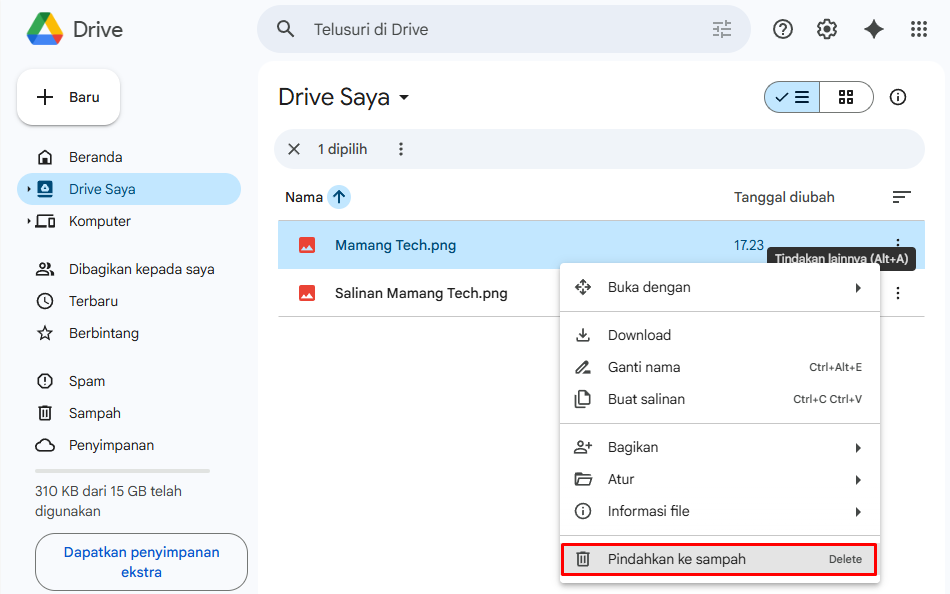The height and width of the screenshot is (594, 950).
Task: Open the sort options icon
Action: pyautogui.click(x=902, y=197)
